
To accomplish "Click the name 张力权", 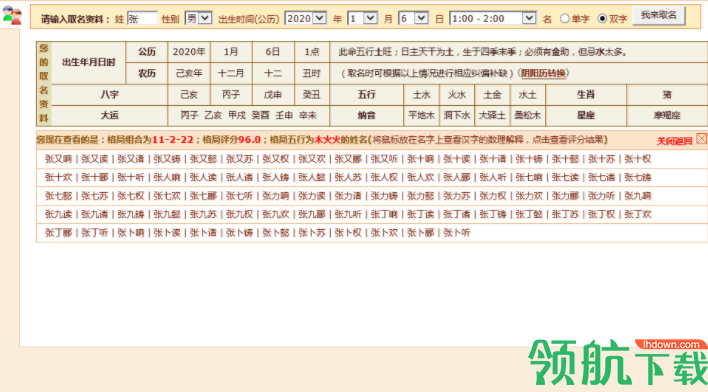I will pos(493,196).
